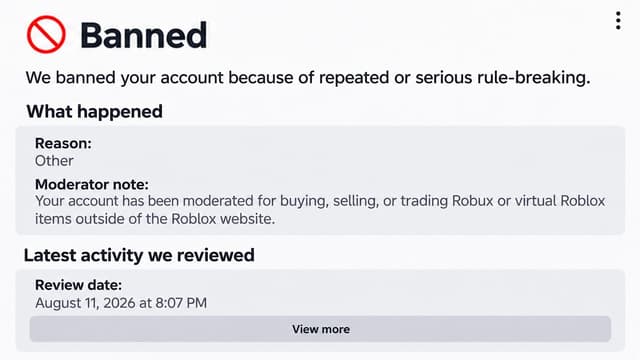Click the red banned prohibition icon

[46, 35]
